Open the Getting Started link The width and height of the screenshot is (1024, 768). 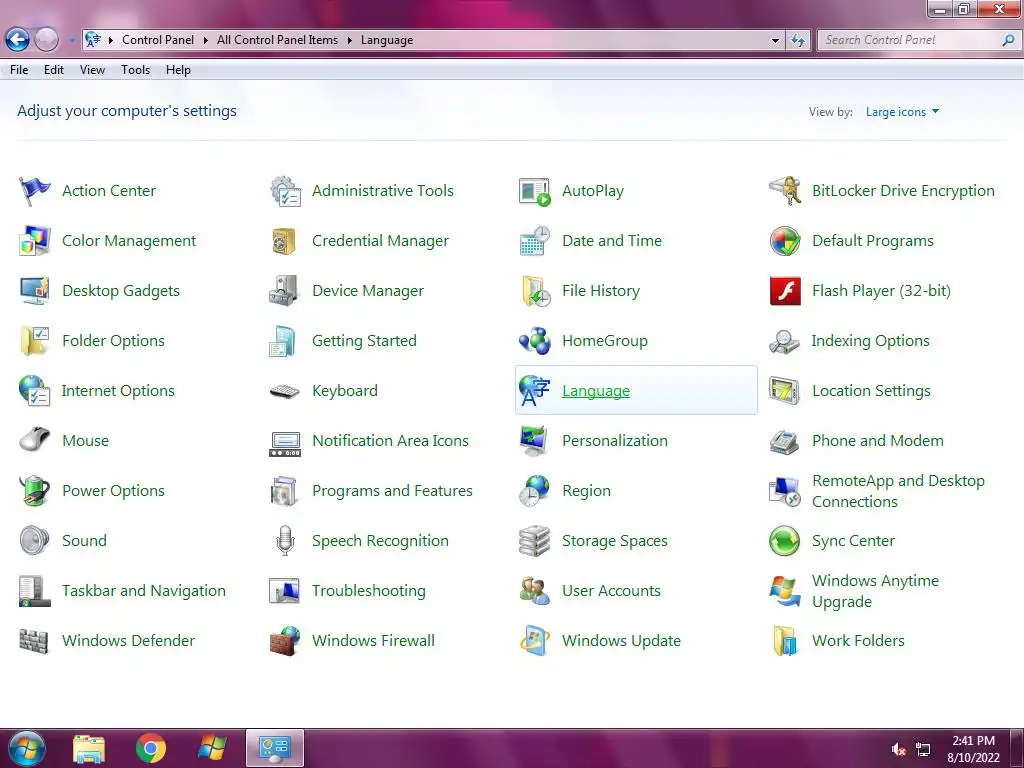click(x=364, y=341)
